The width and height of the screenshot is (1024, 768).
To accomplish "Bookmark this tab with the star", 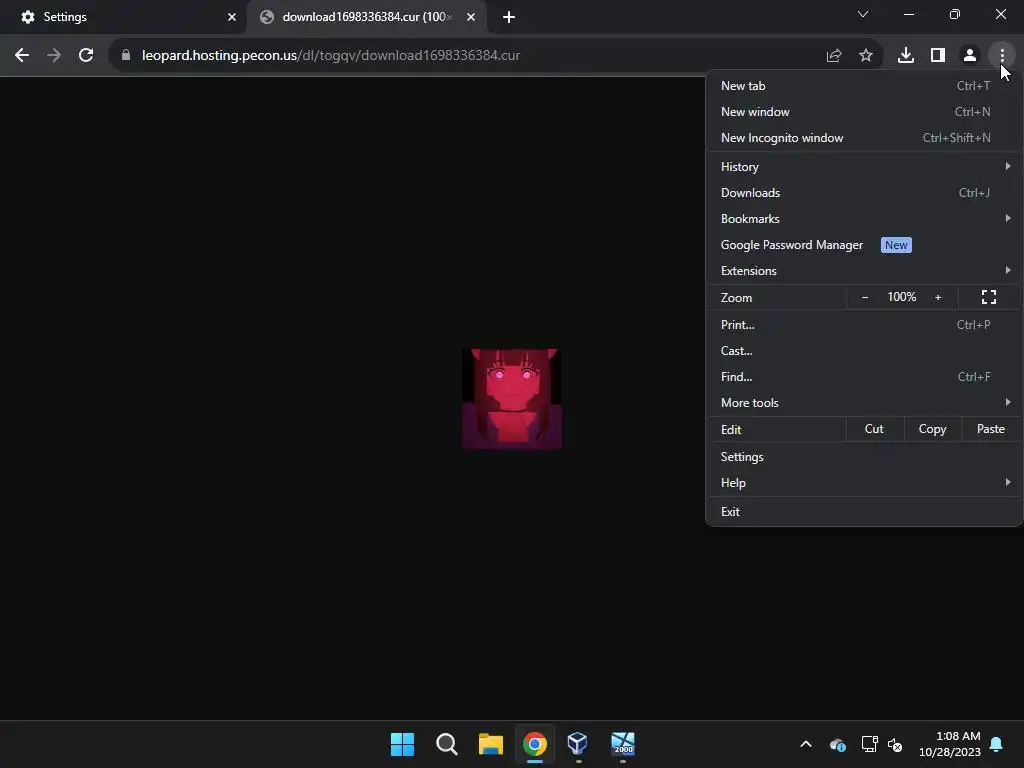I will point(866,56).
